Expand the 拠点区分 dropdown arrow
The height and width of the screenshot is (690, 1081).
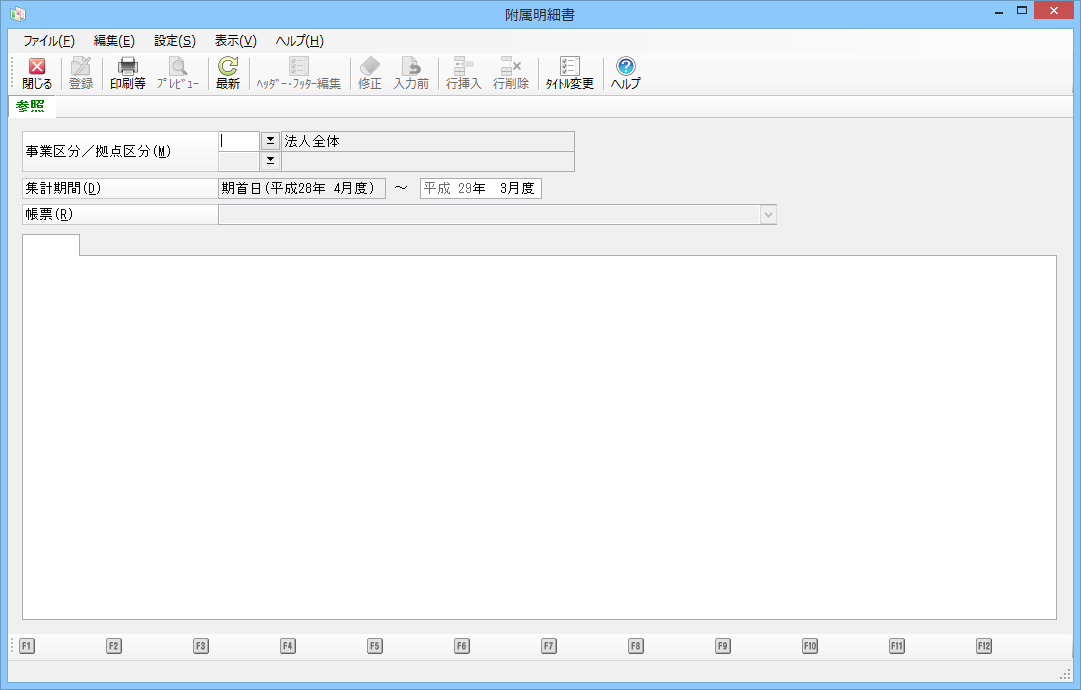click(x=270, y=161)
